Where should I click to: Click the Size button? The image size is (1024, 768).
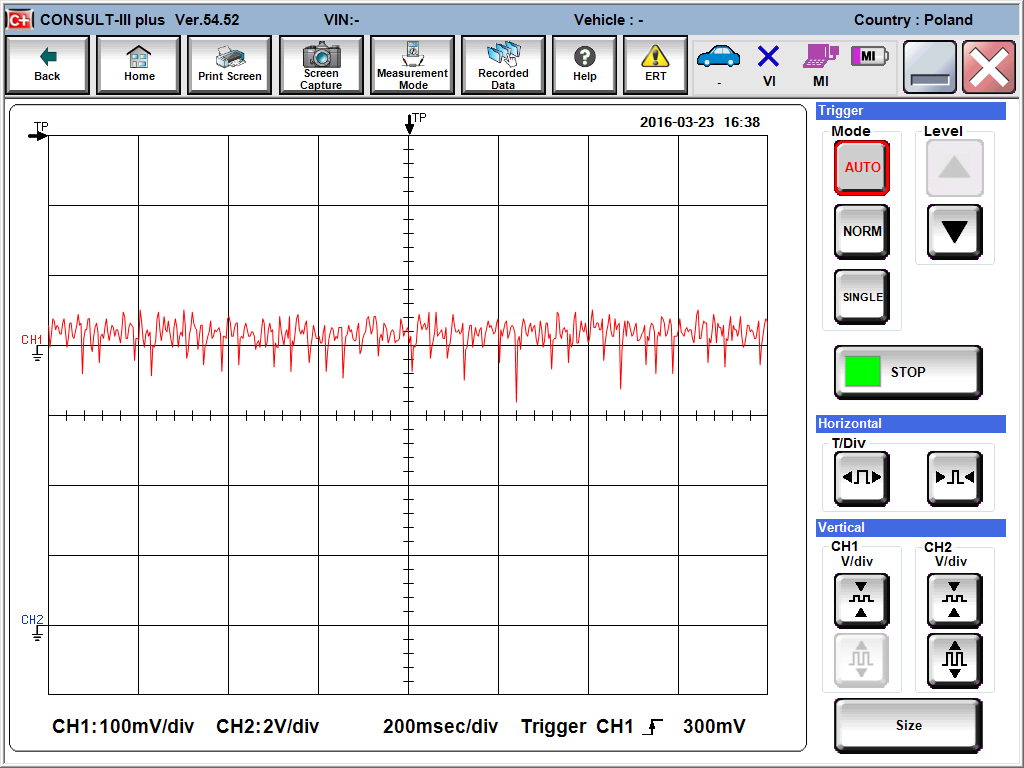tap(908, 725)
